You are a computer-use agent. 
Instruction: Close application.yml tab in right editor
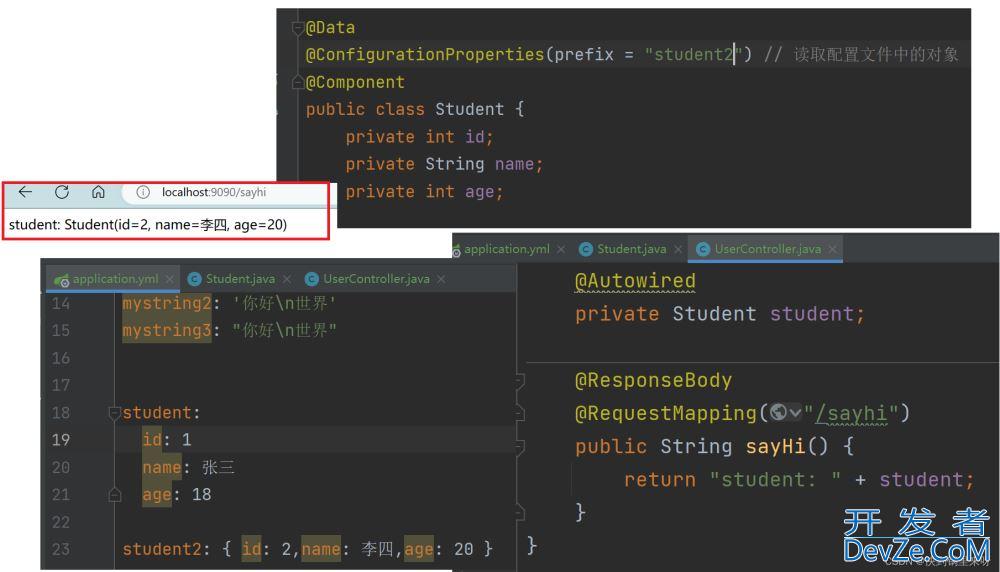[561, 249]
